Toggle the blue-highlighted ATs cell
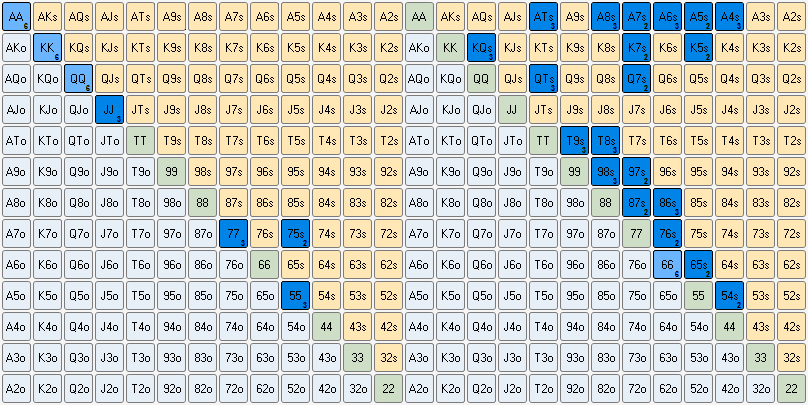 pyautogui.click(x=543, y=17)
